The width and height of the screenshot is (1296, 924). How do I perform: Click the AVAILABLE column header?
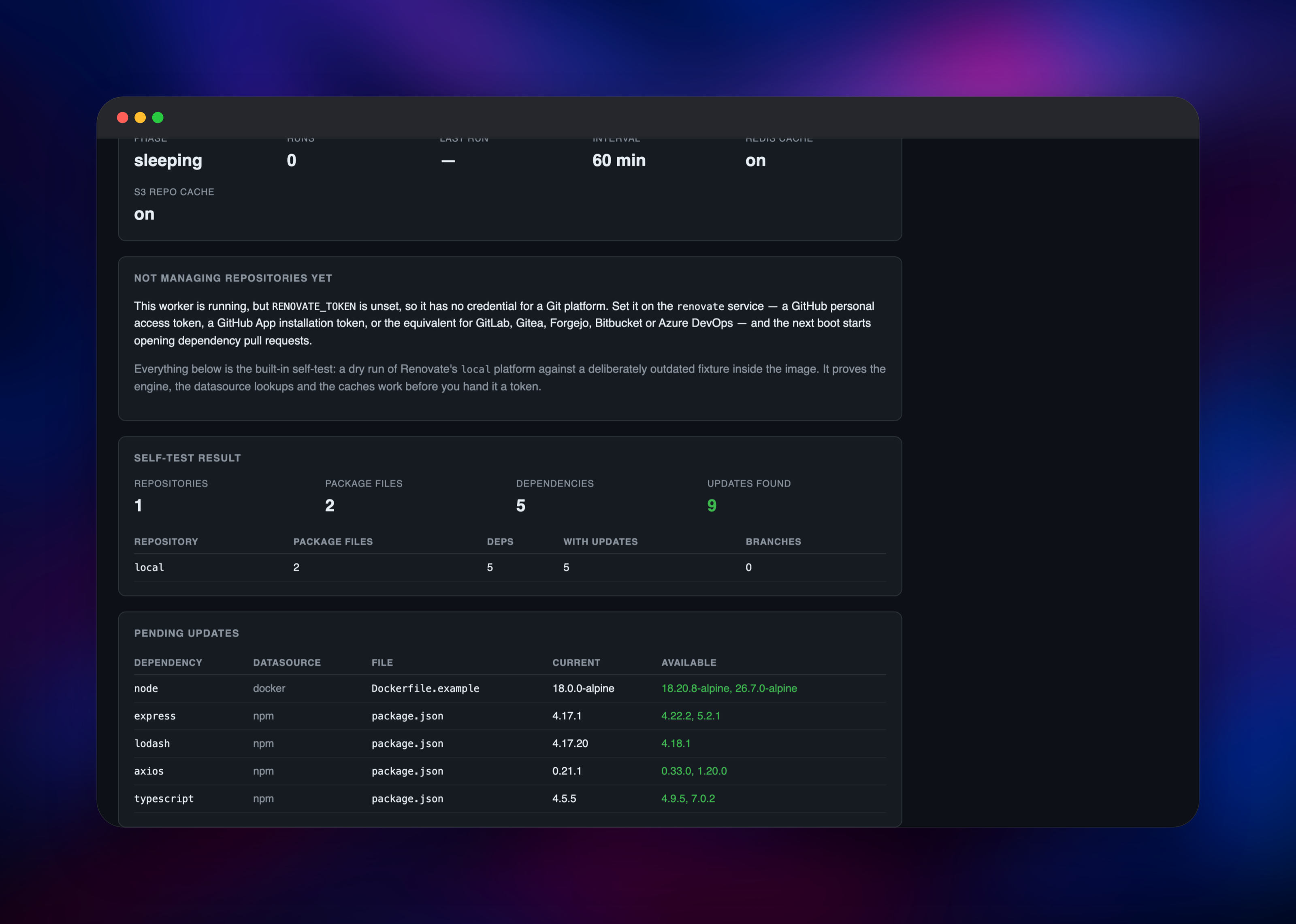point(688,663)
